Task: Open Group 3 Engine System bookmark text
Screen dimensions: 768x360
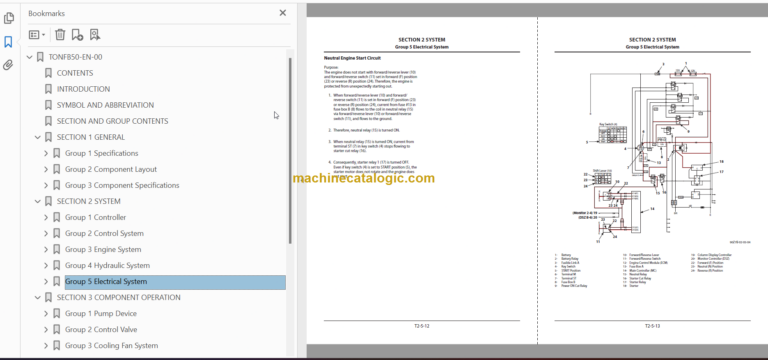Action: tap(103, 249)
